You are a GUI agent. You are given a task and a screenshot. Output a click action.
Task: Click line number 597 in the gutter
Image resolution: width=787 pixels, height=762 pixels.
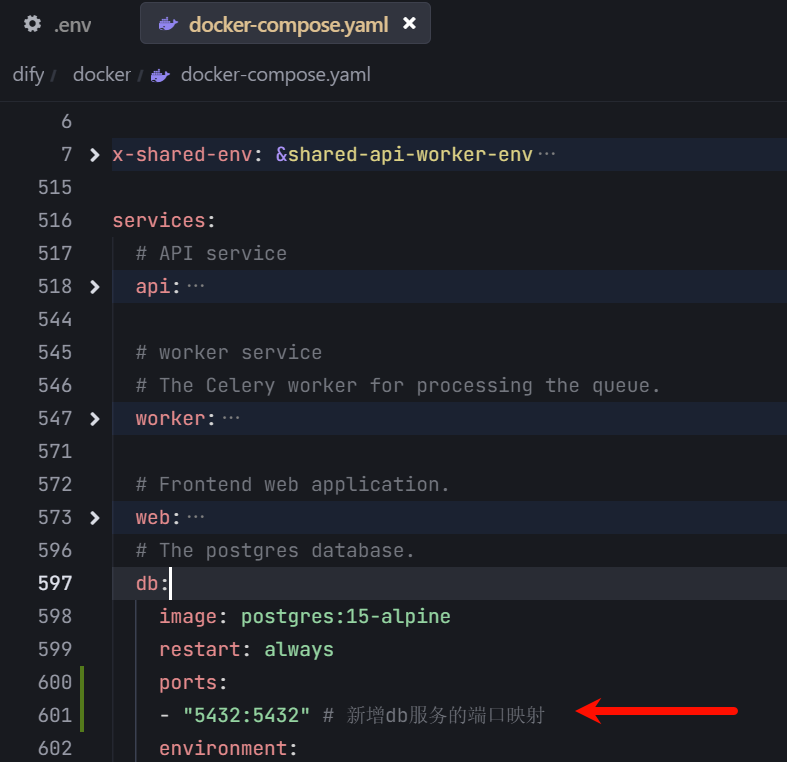click(56, 583)
